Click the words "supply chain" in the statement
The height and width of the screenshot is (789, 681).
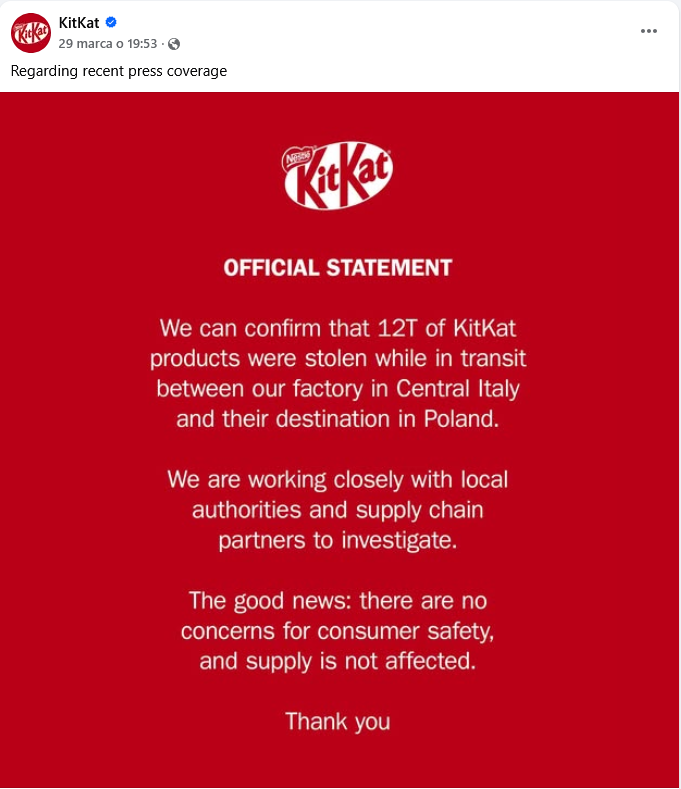(421, 510)
